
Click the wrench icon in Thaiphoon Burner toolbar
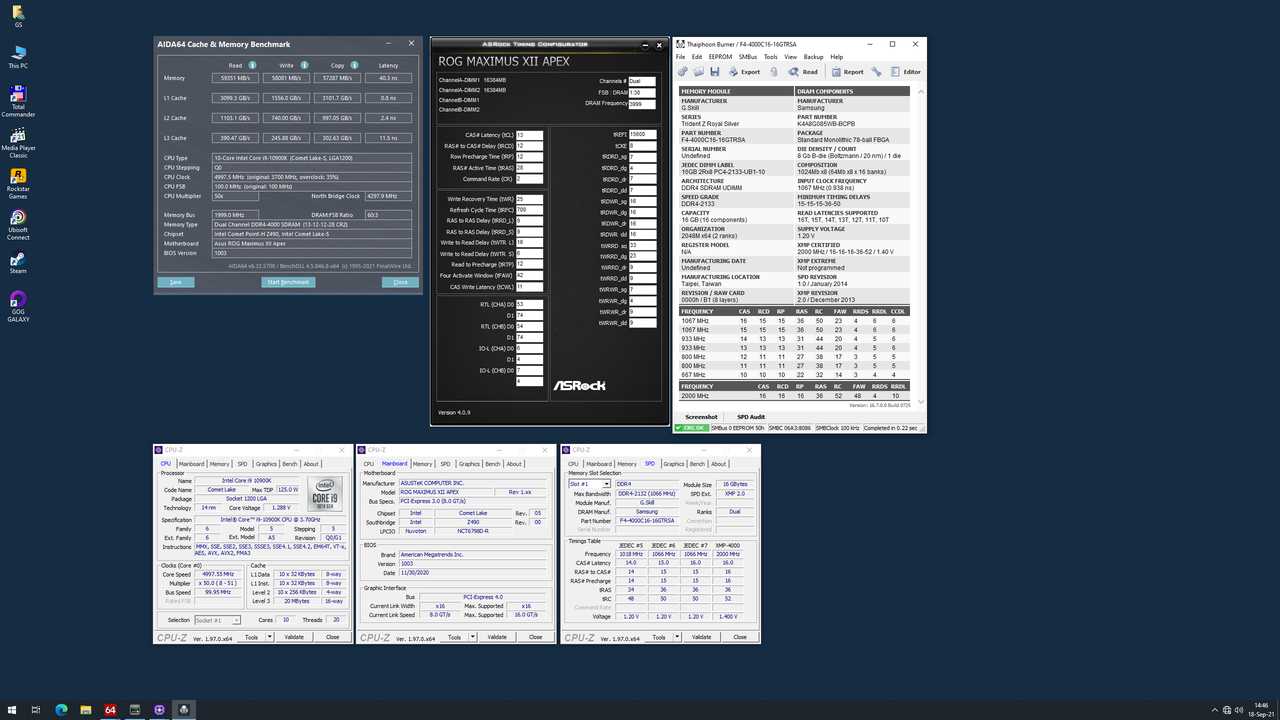[876, 72]
